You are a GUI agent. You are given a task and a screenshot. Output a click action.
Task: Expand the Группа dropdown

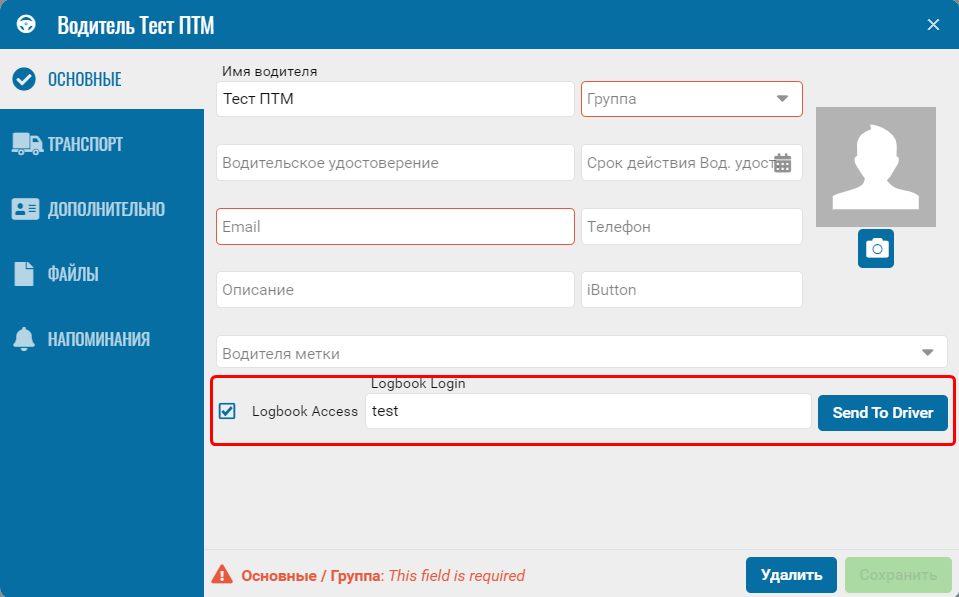point(692,99)
